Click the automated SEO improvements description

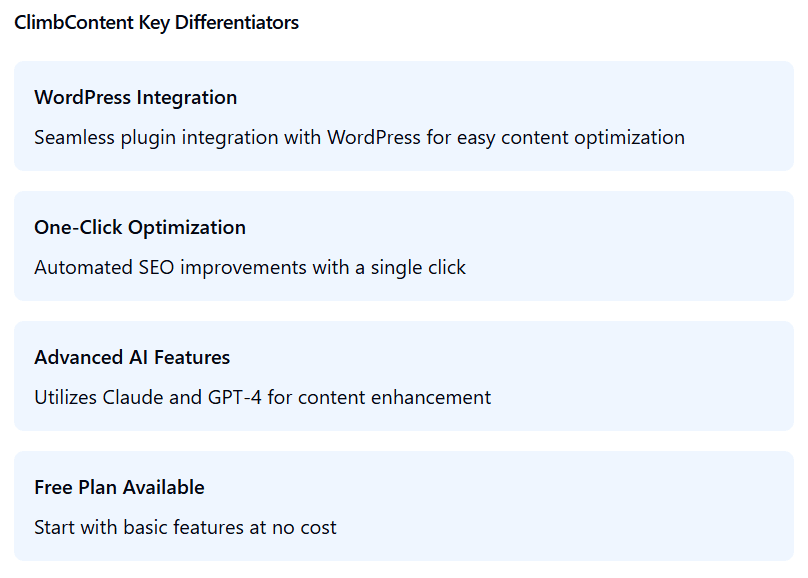(249, 268)
